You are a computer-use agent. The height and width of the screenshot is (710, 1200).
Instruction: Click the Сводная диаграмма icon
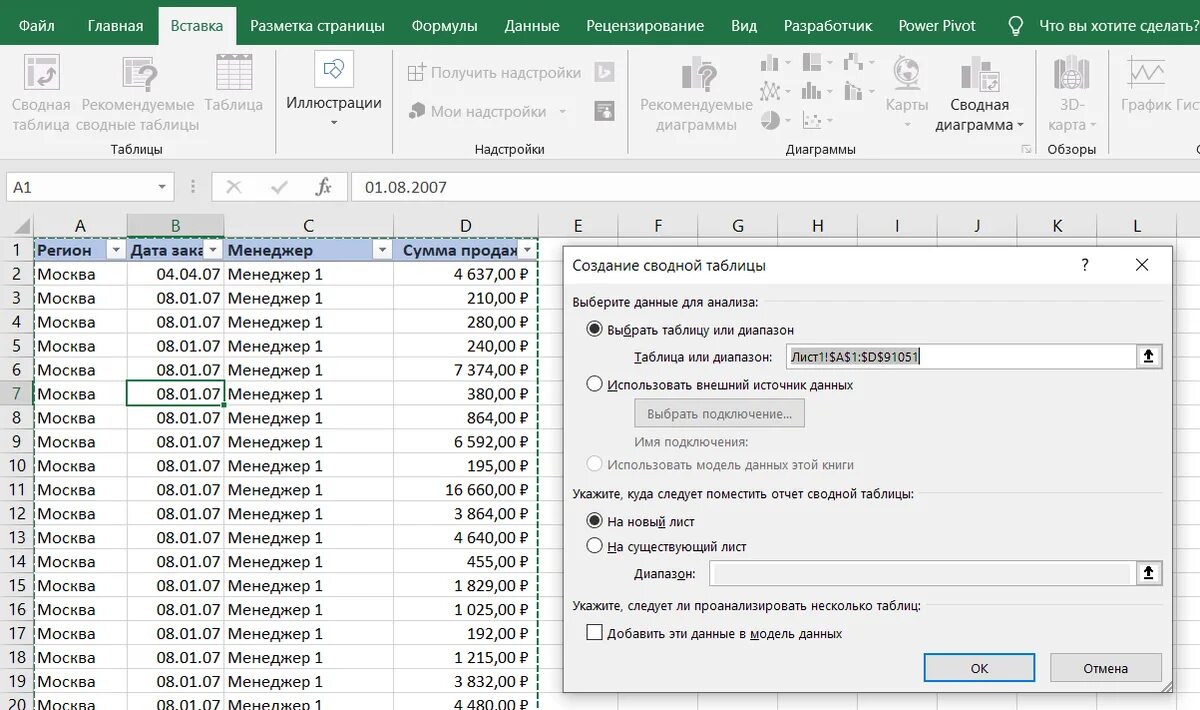(980, 75)
